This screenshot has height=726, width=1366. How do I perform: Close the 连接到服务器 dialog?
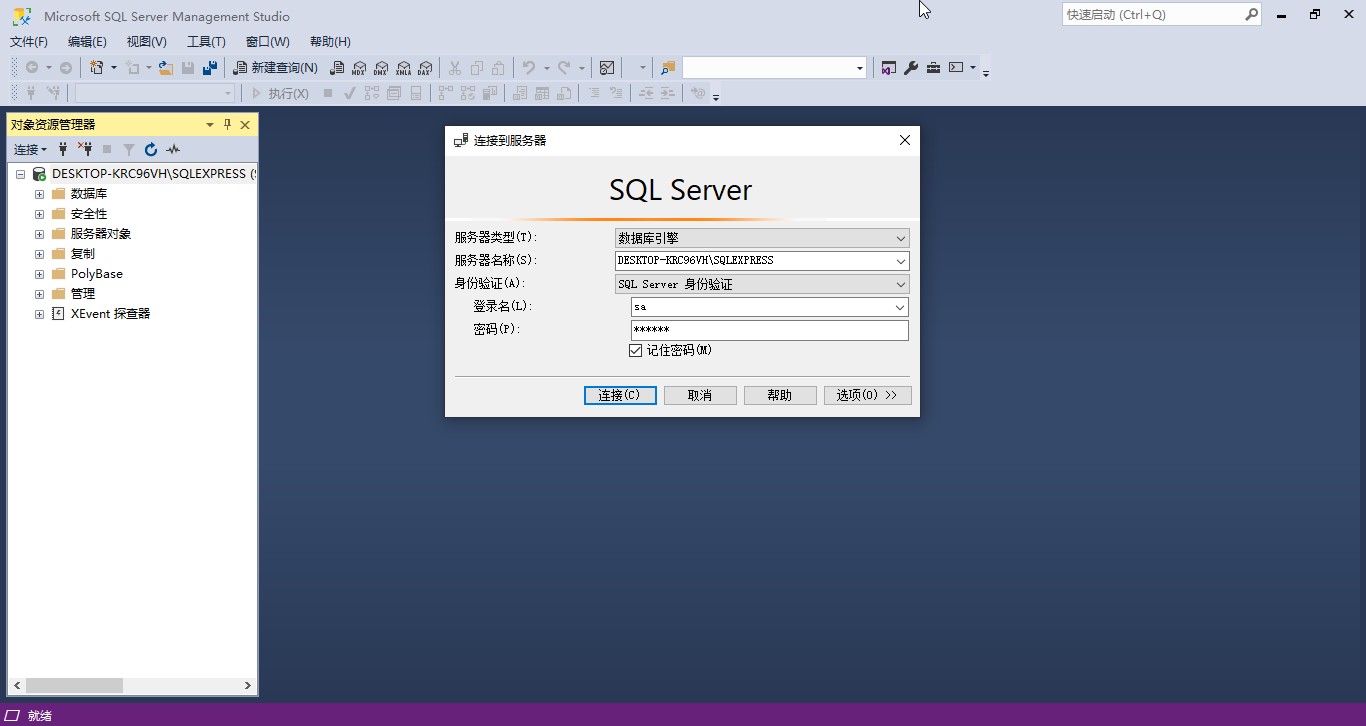pyautogui.click(x=904, y=140)
